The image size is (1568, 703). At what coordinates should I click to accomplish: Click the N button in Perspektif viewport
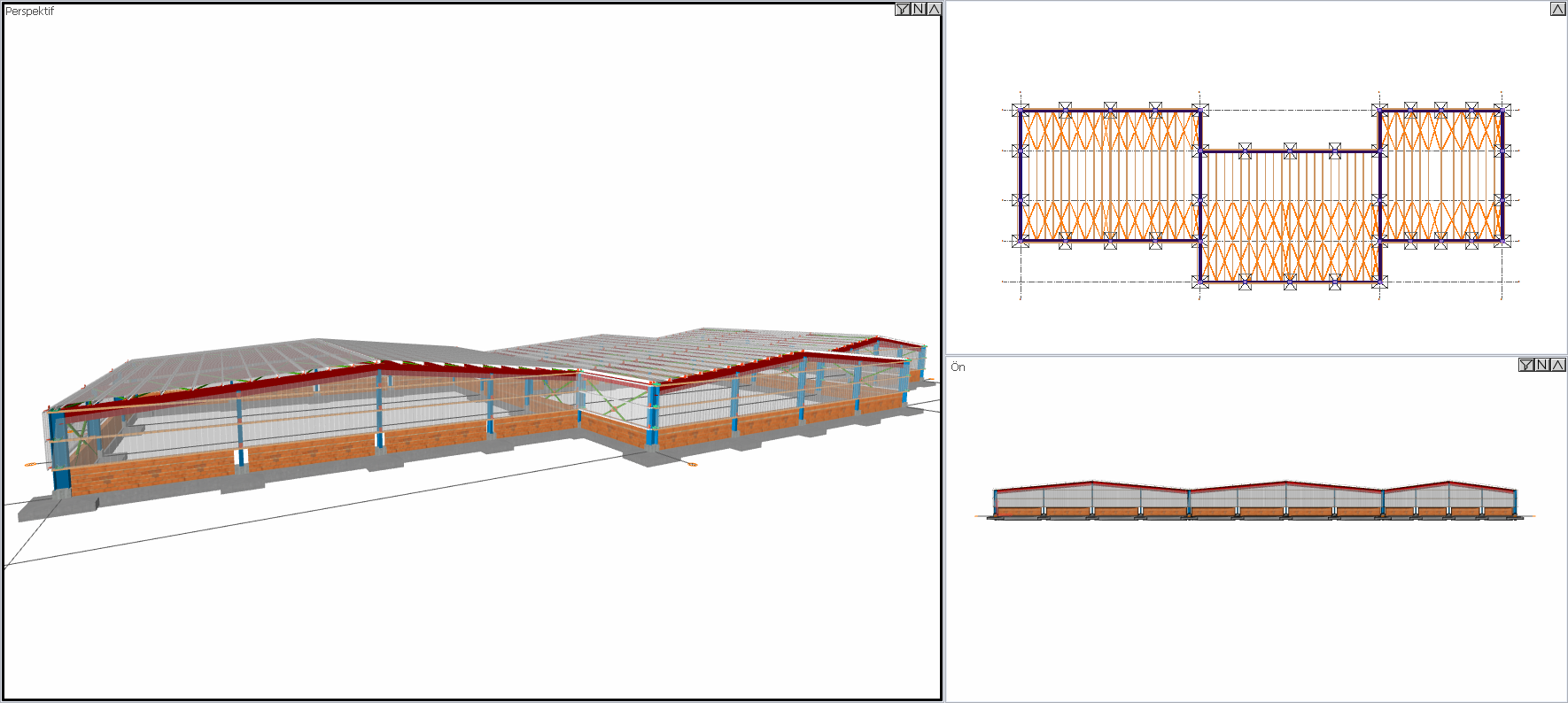click(919, 10)
